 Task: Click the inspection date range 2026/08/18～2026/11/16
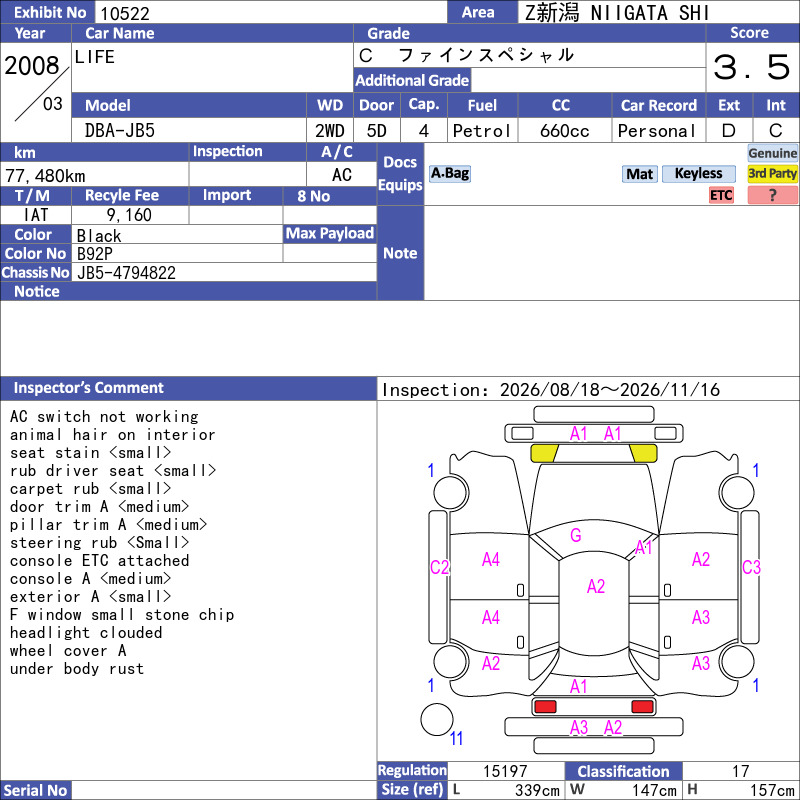(610, 390)
